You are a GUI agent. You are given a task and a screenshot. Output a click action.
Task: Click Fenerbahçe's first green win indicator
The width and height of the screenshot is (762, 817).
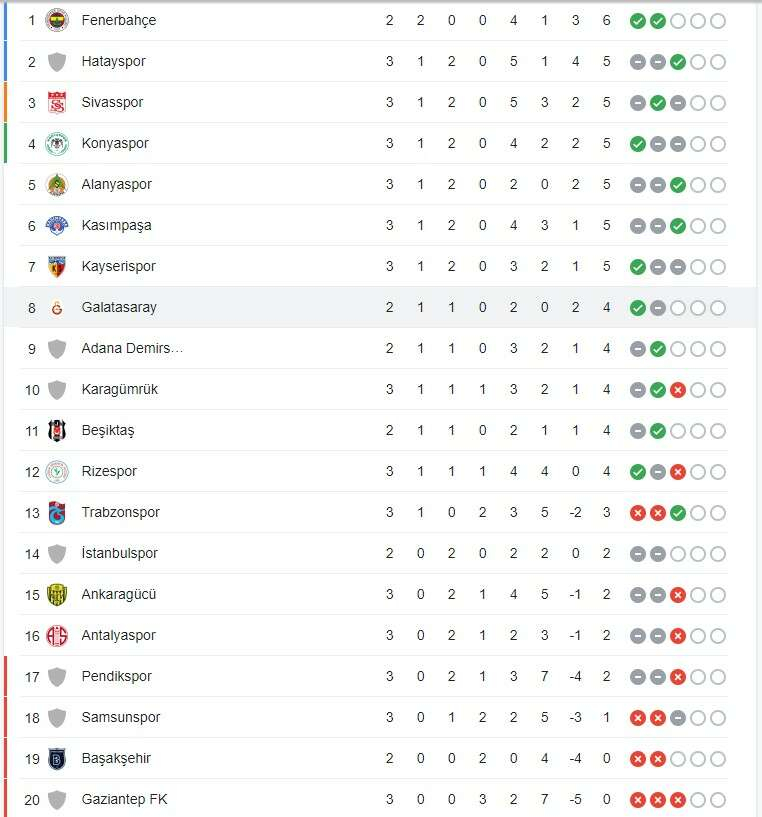[x=637, y=21]
